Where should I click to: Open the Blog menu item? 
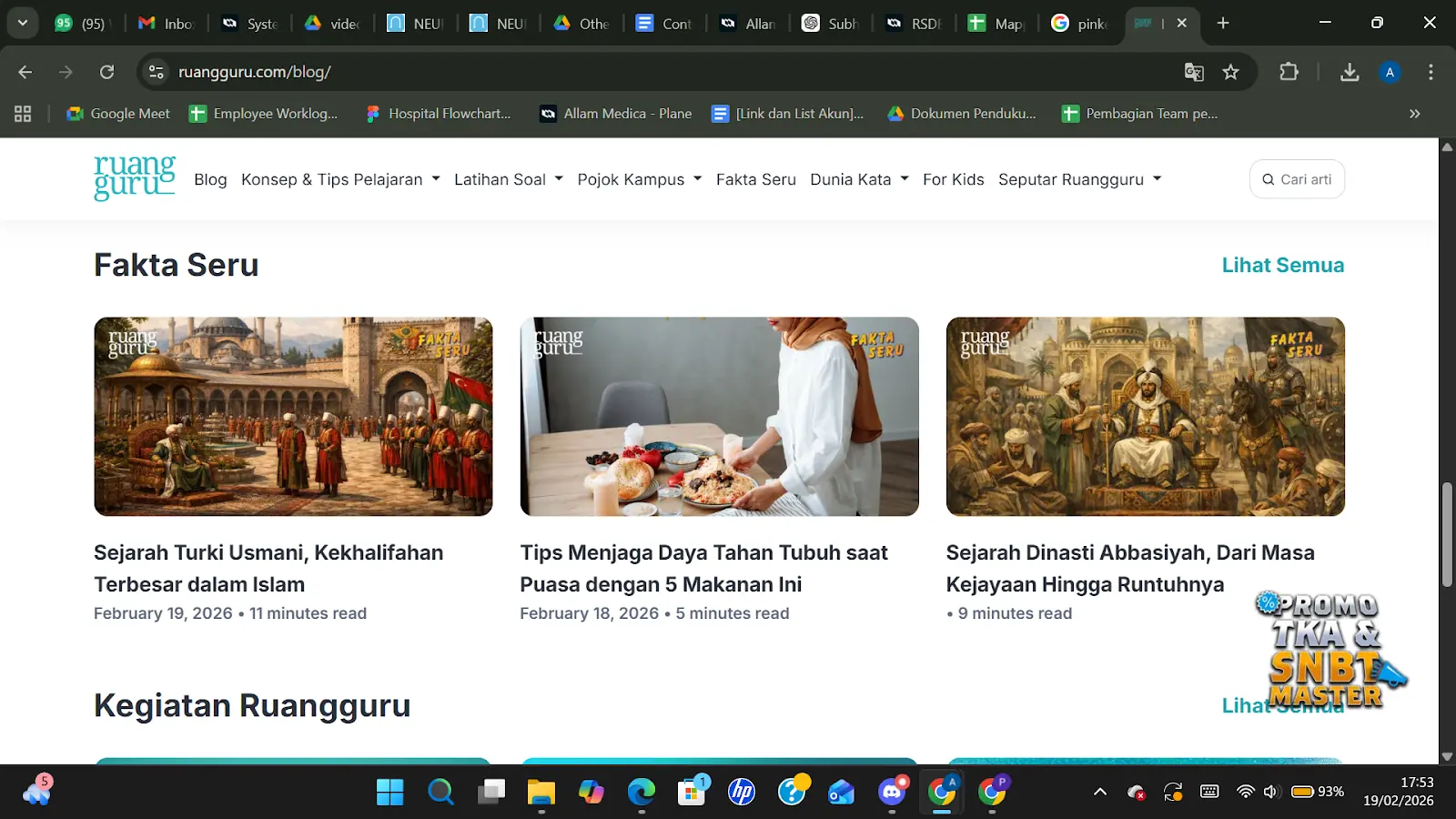[x=210, y=179]
